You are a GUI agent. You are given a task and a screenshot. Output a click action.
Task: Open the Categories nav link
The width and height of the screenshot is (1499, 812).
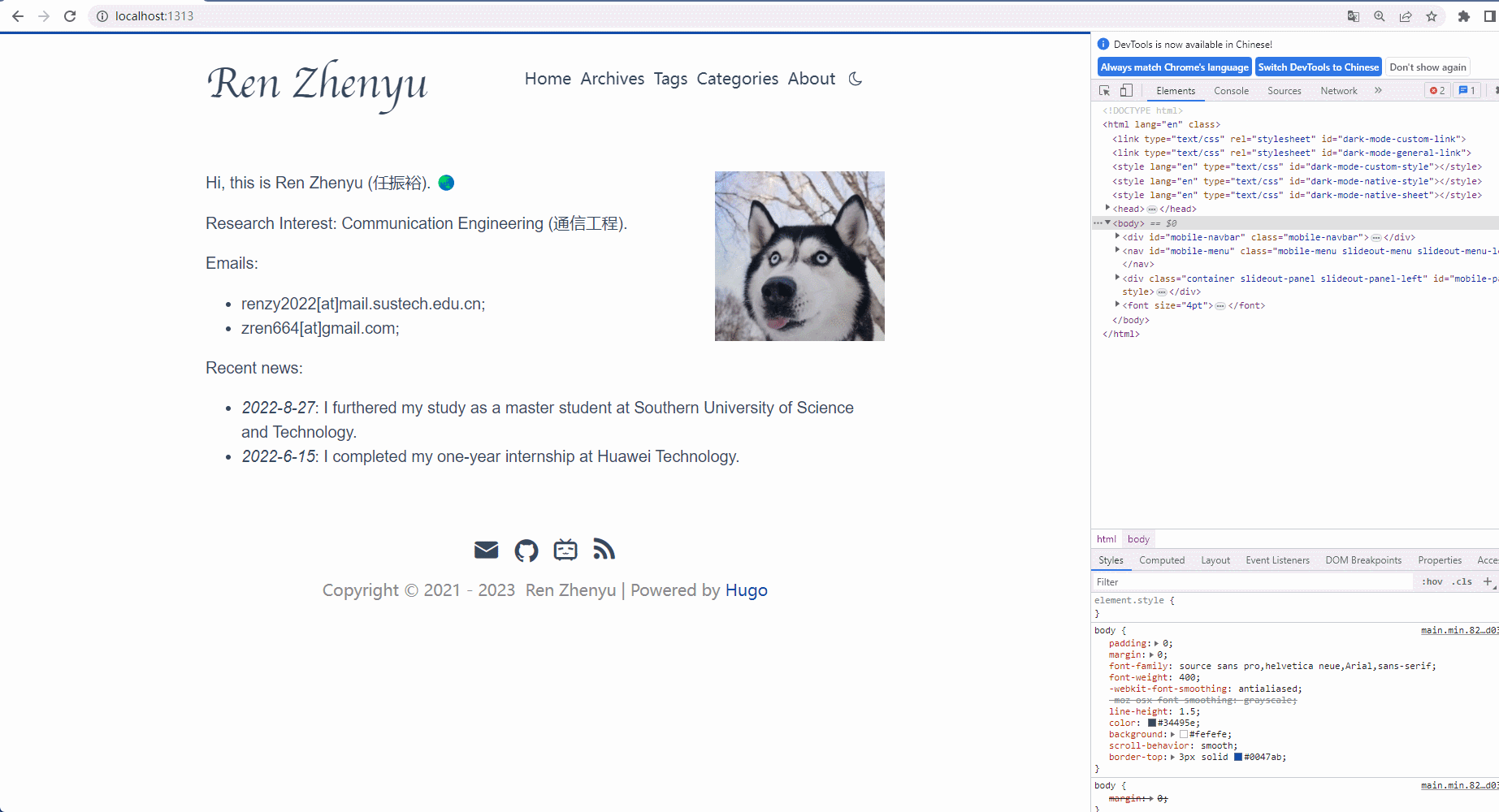[x=738, y=79]
